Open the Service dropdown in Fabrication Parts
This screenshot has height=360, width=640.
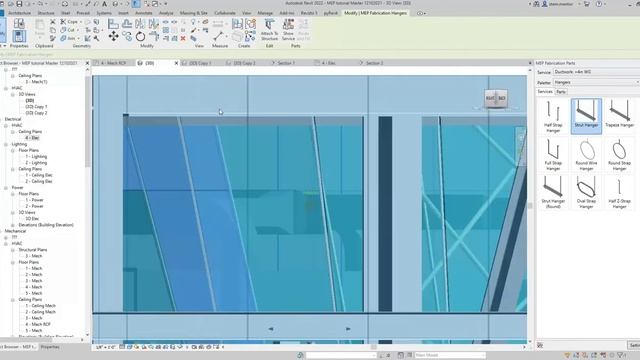[x=596, y=72]
